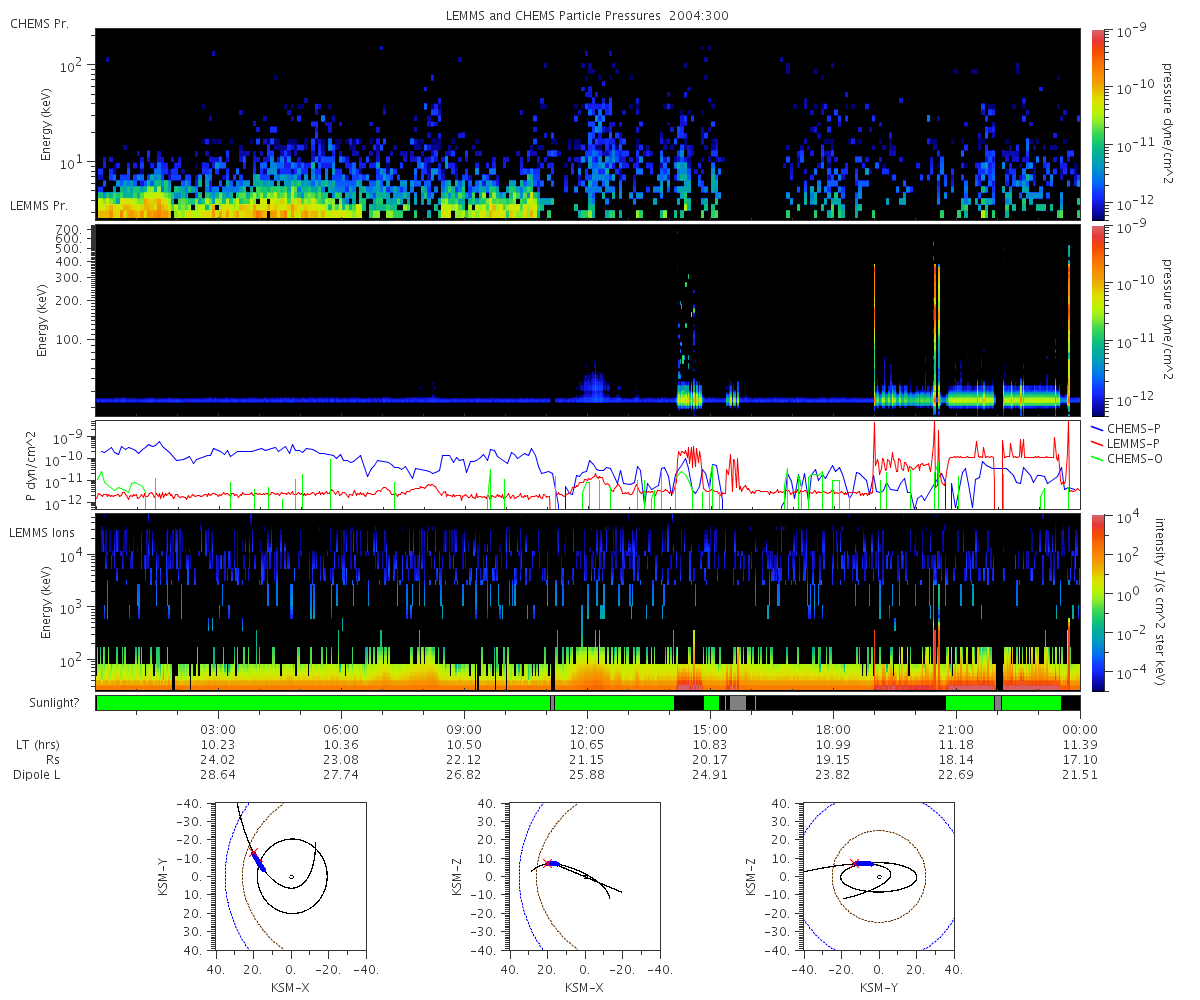
Task: Click the 'LEMMS Ions' panel label
Action: [x=41, y=532]
